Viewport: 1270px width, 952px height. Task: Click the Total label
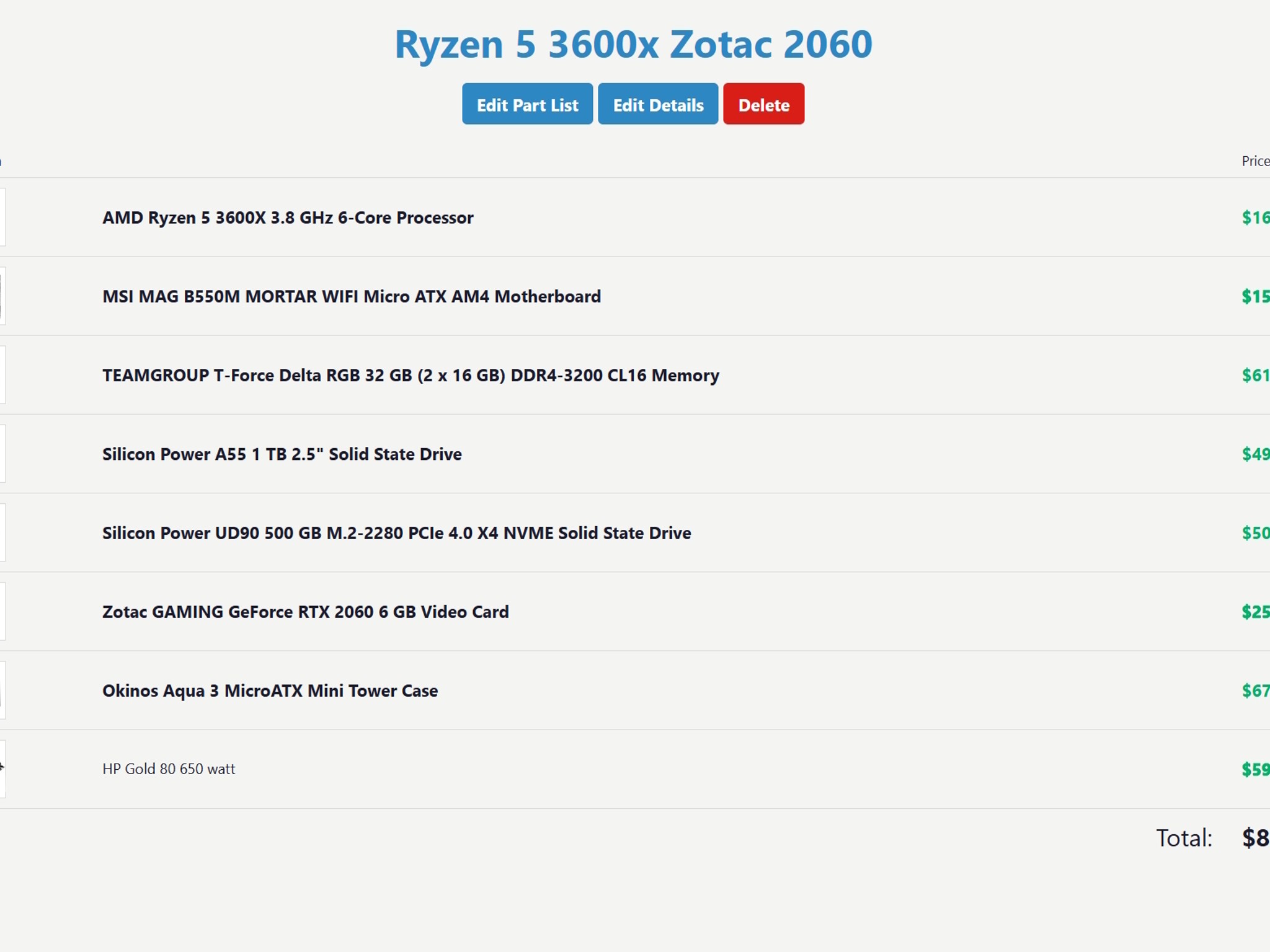tap(1184, 838)
